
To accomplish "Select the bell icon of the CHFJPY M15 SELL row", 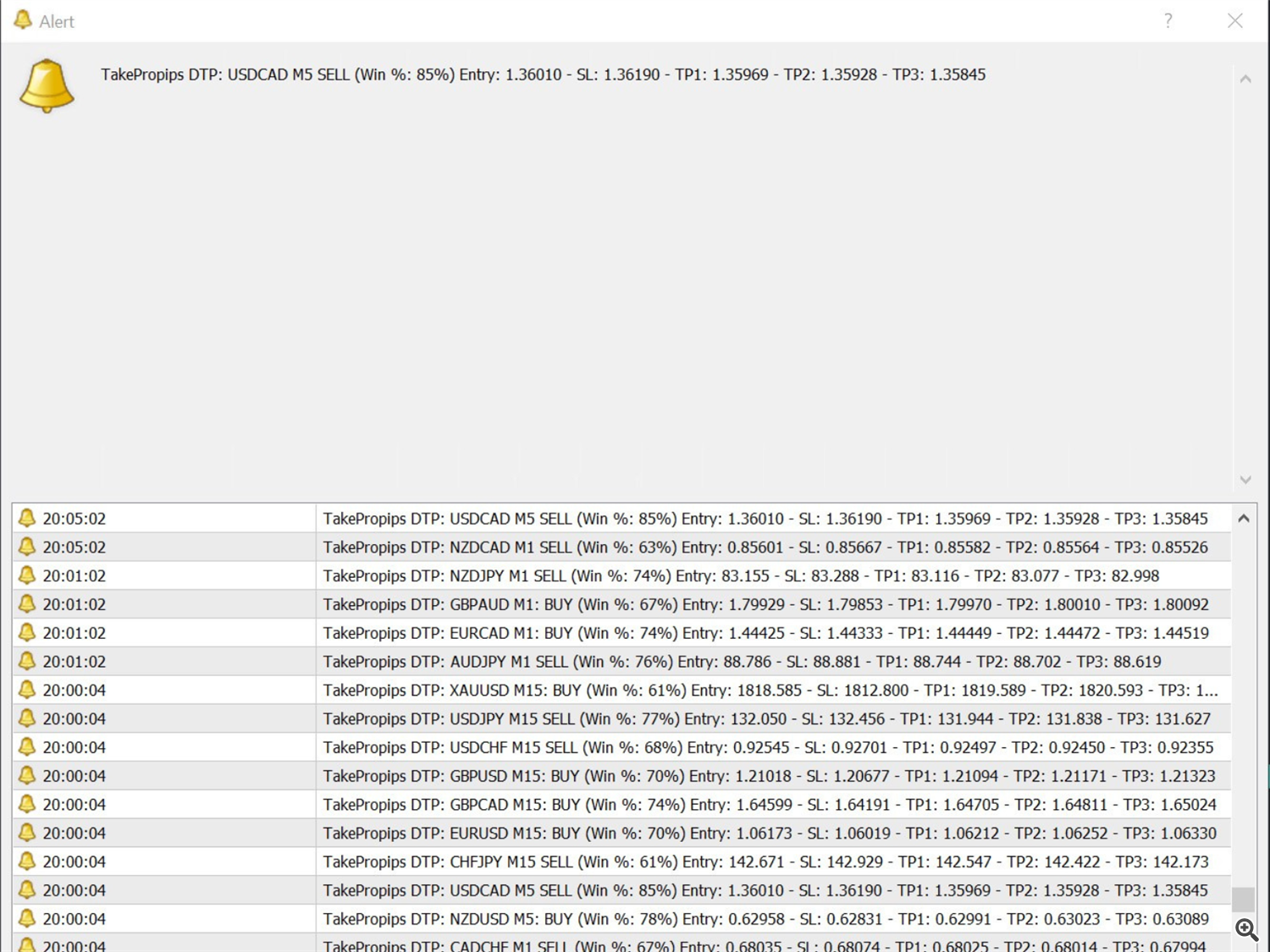I will pyautogui.click(x=27, y=861).
